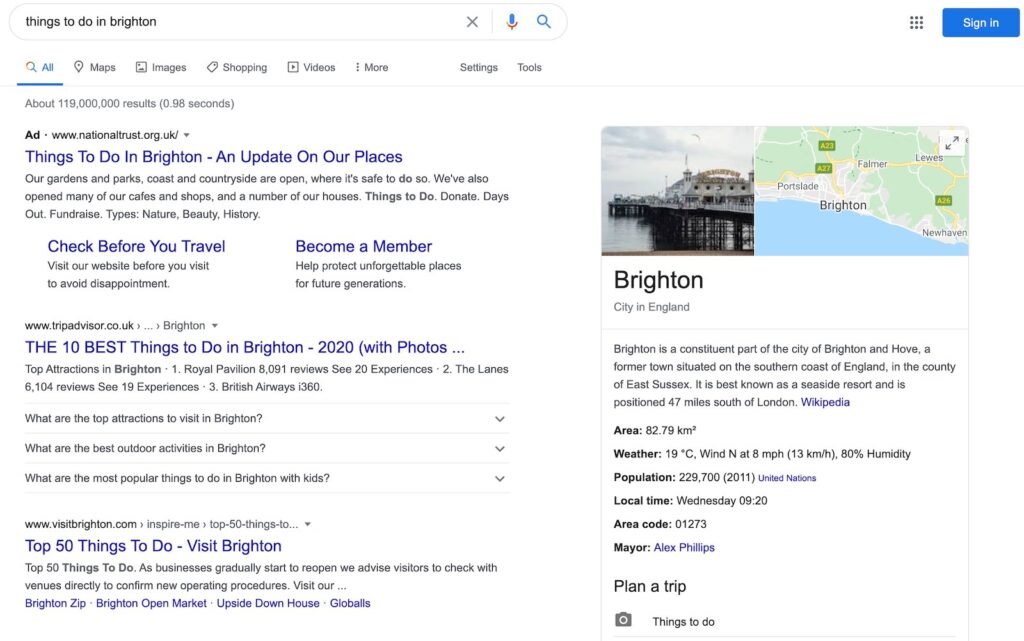This screenshot has height=641, width=1024.
Task: Expand the top attractions question
Action: click(499, 418)
